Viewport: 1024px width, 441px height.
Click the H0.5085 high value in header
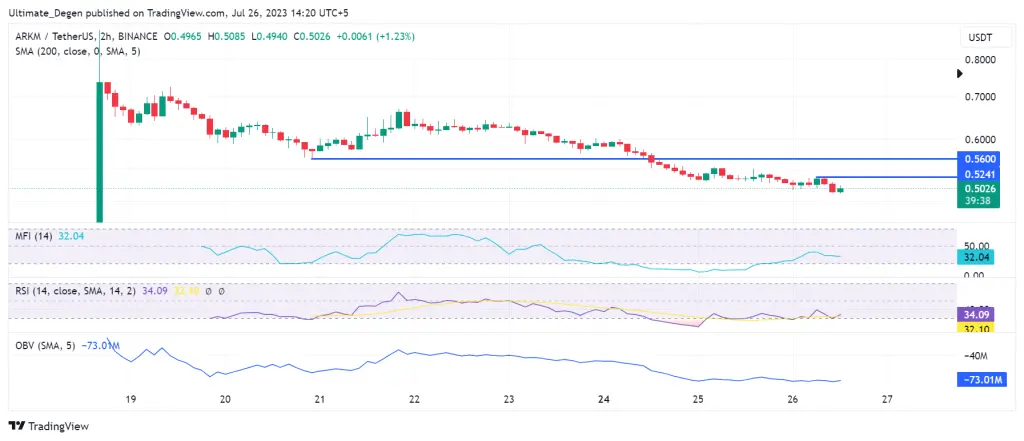pos(227,37)
